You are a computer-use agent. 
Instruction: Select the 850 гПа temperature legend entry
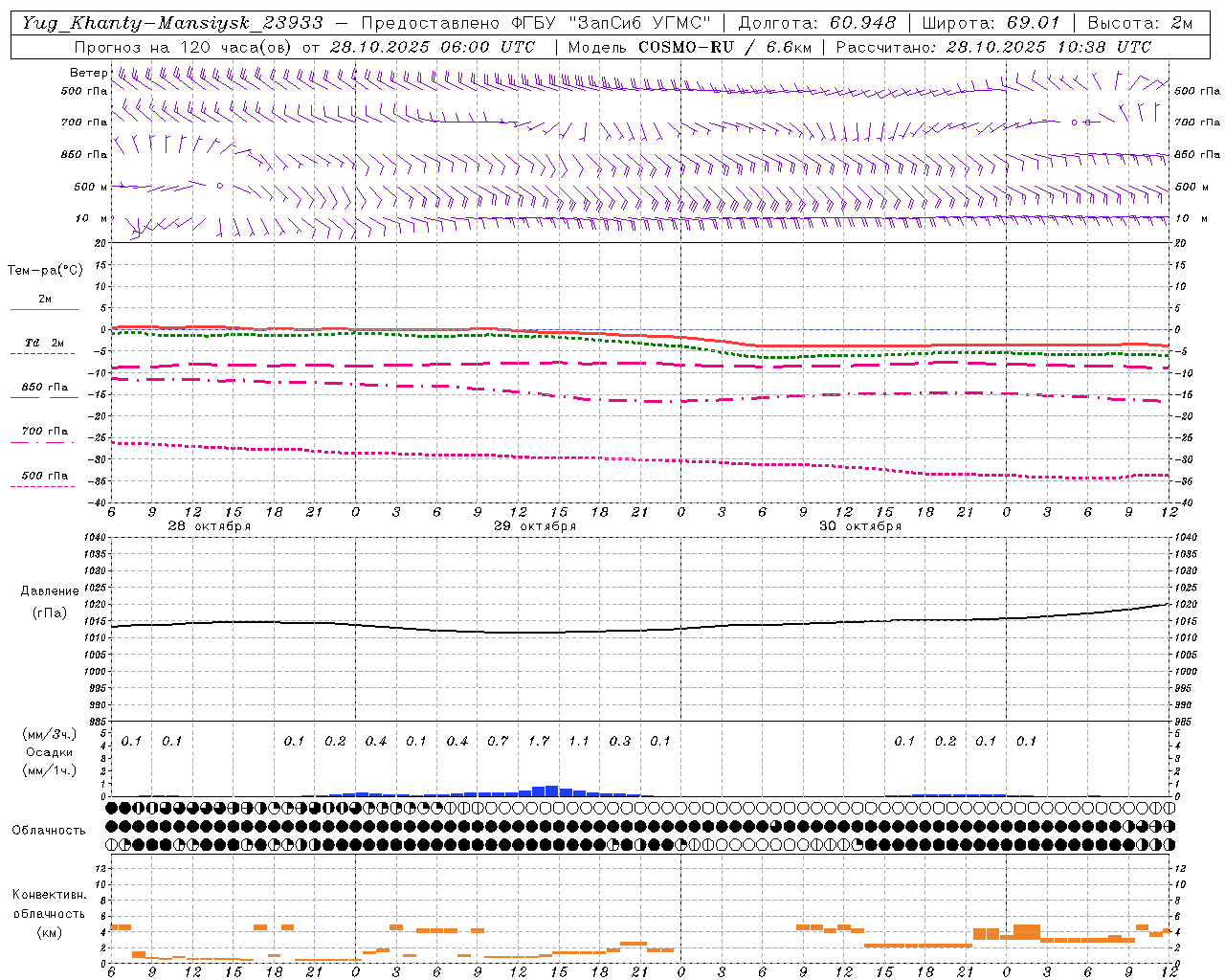[45, 388]
